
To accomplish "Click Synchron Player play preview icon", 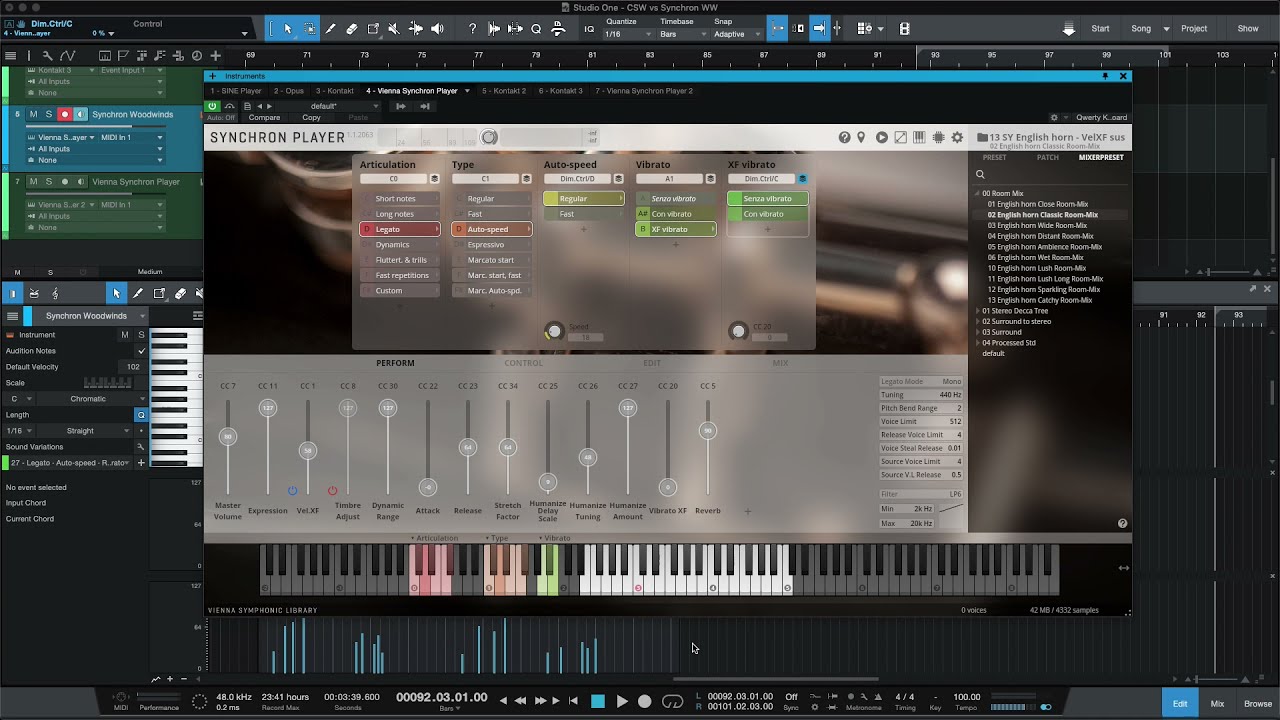I will coord(881,137).
